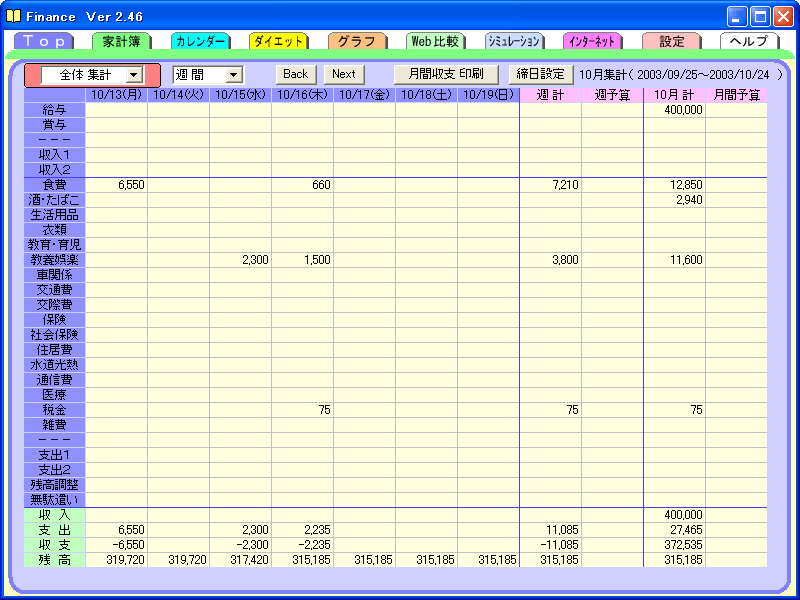Image resolution: width=800 pixels, height=600 pixels.
Task: Click the Back button
Action: point(296,74)
